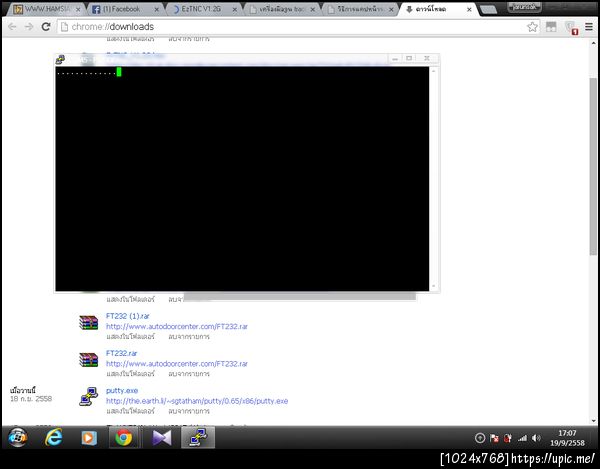
Task: Click inside the PuTTY terminal area
Action: [x=242, y=179]
